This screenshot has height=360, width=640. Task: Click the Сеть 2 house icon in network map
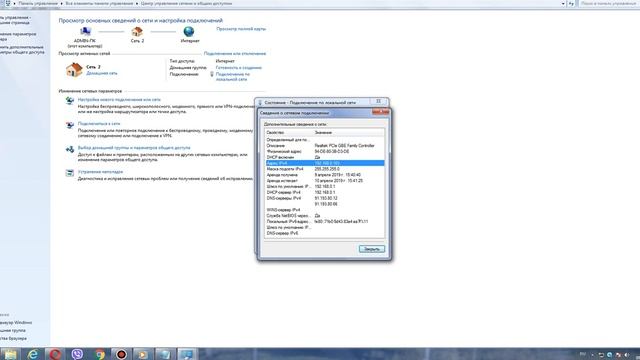point(137,31)
